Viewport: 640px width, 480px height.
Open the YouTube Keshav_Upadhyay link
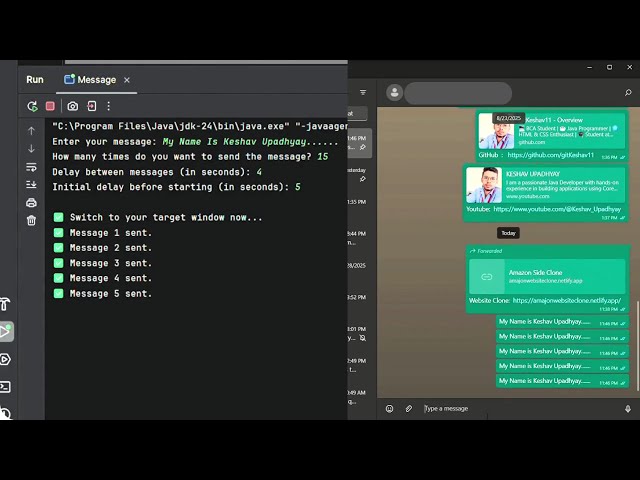tap(557, 209)
